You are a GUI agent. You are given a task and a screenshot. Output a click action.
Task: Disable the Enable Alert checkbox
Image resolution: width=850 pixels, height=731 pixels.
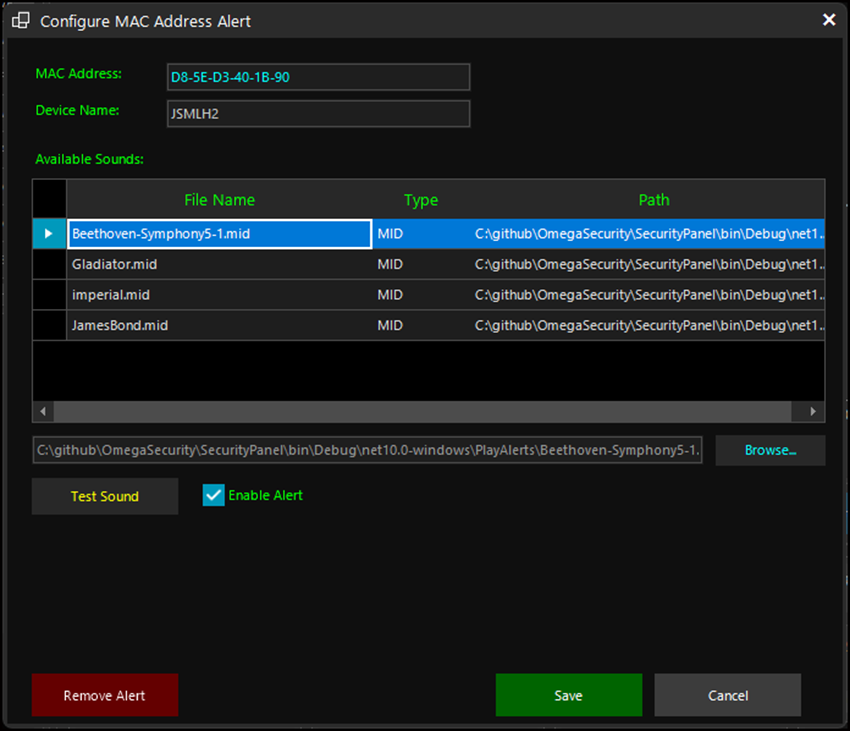(x=213, y=495)
